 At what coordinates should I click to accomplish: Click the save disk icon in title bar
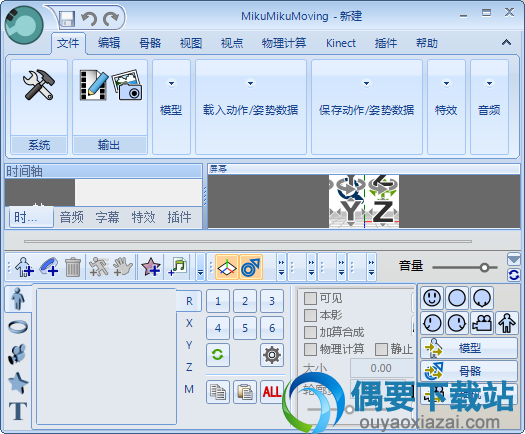67,18
